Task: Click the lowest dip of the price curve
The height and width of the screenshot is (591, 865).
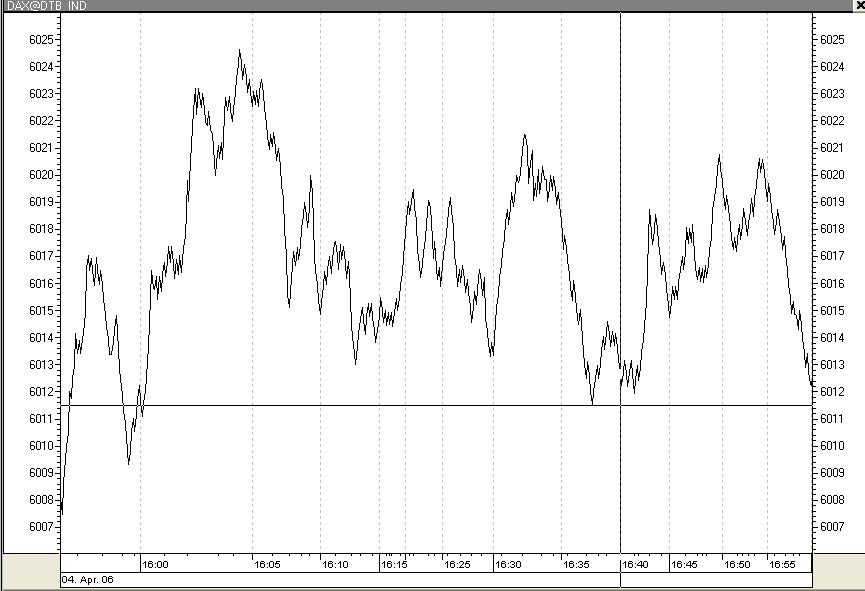Action: point(64,513)
